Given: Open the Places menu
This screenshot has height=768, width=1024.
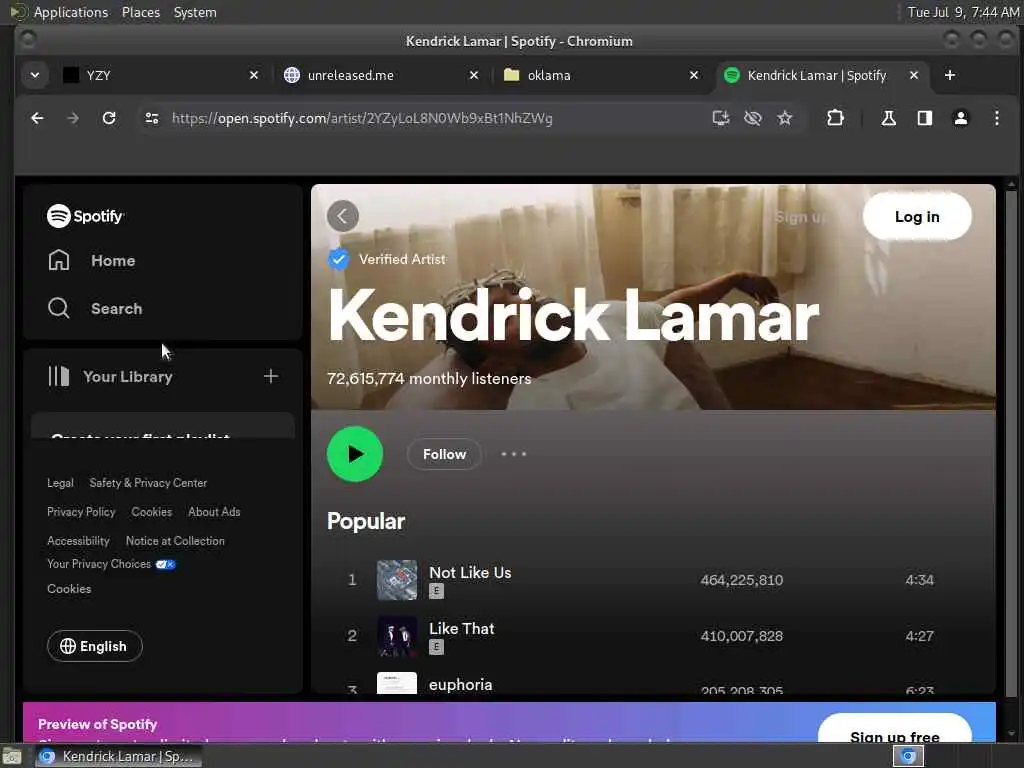Looking at the screenshot, I should 141,12.
